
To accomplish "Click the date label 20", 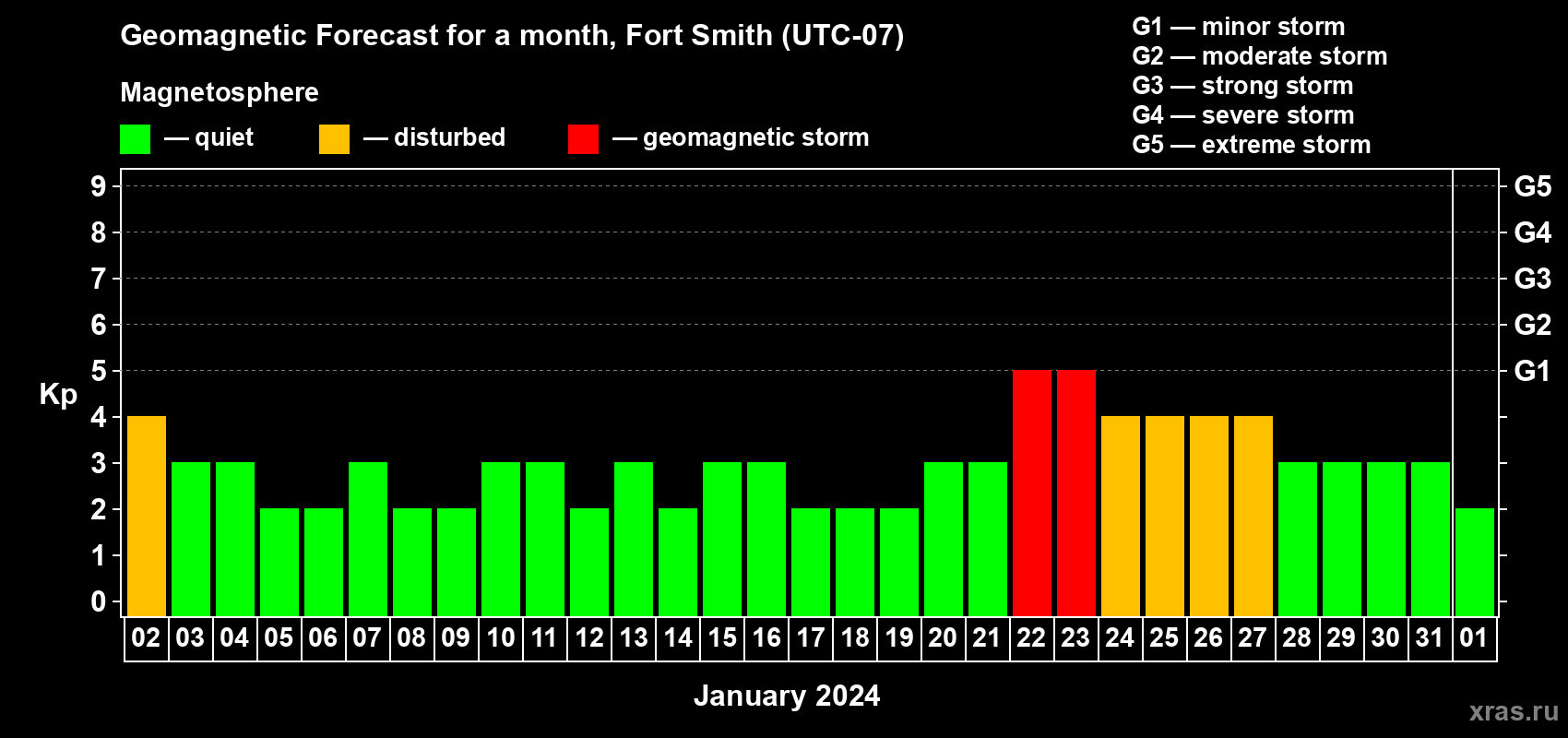I will [943, 638].
